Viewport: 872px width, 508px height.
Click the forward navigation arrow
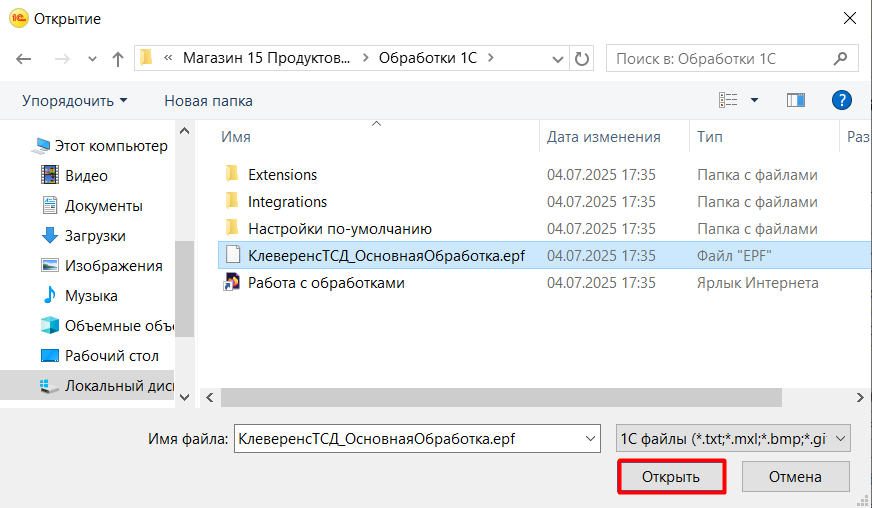point(62,58)
